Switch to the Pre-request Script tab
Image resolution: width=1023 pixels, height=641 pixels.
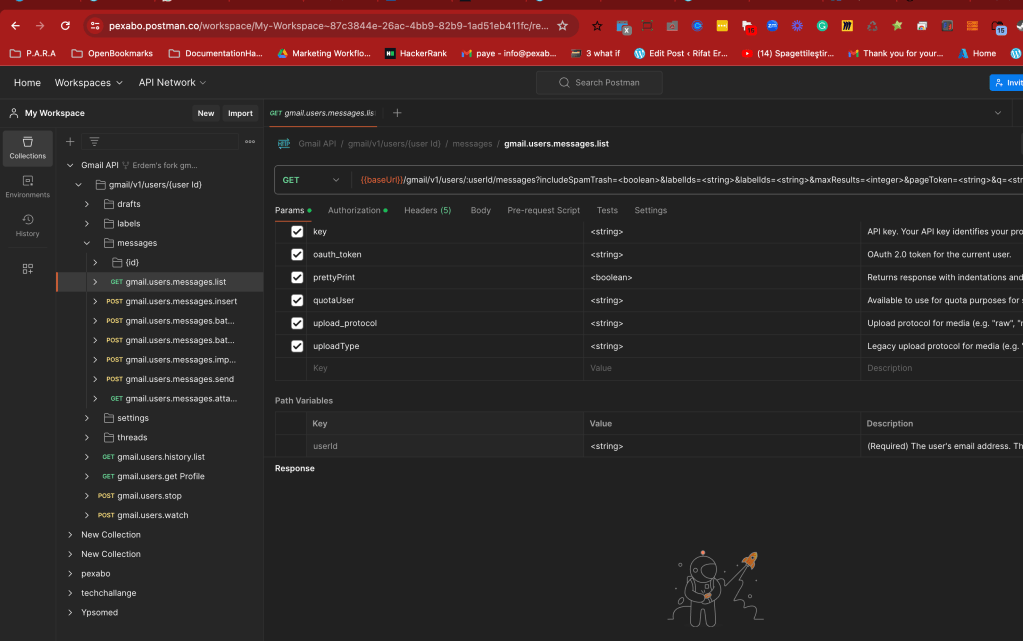tap(543, 210)
